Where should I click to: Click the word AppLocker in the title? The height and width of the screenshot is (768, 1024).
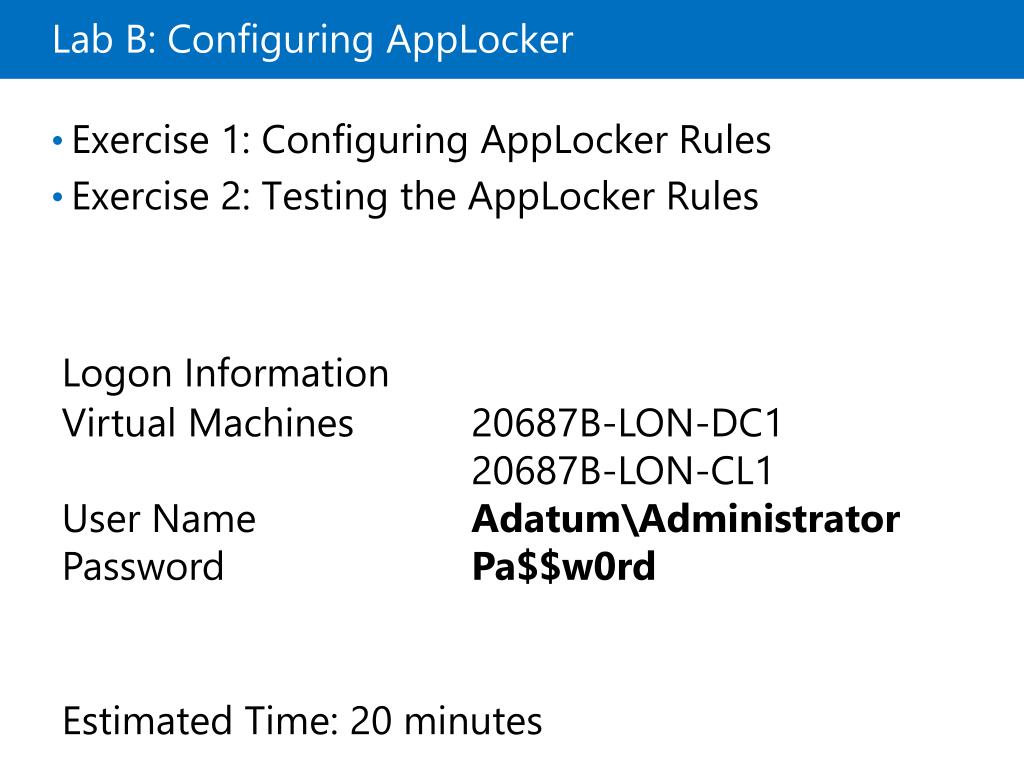coord(480,40)
